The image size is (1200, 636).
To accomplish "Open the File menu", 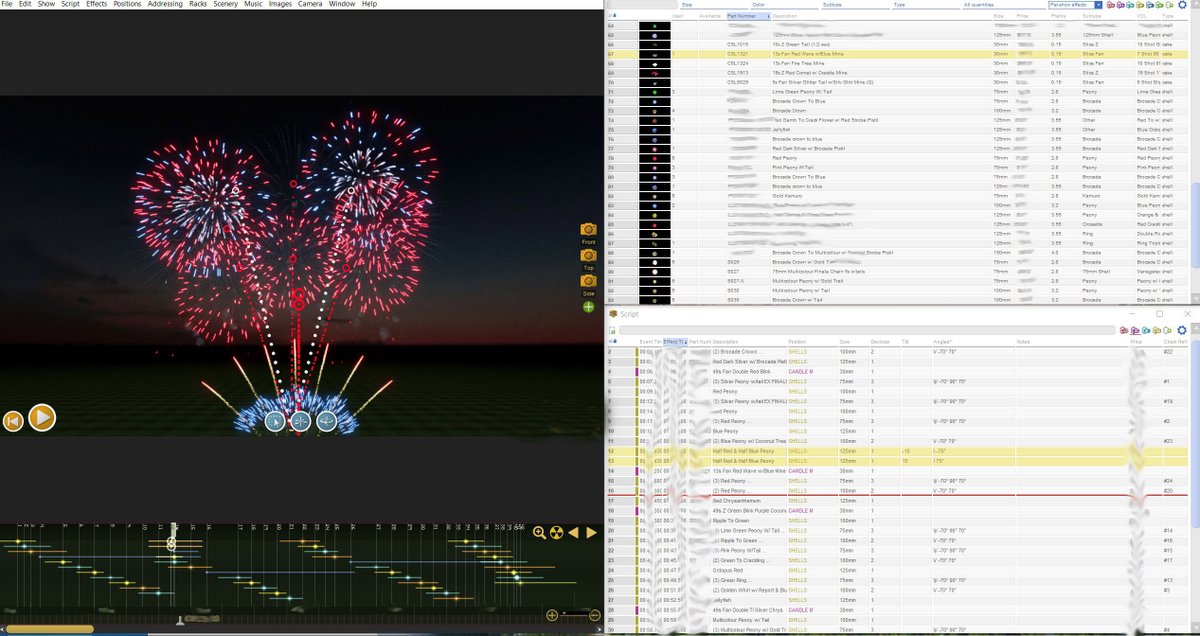I will 7,4.
